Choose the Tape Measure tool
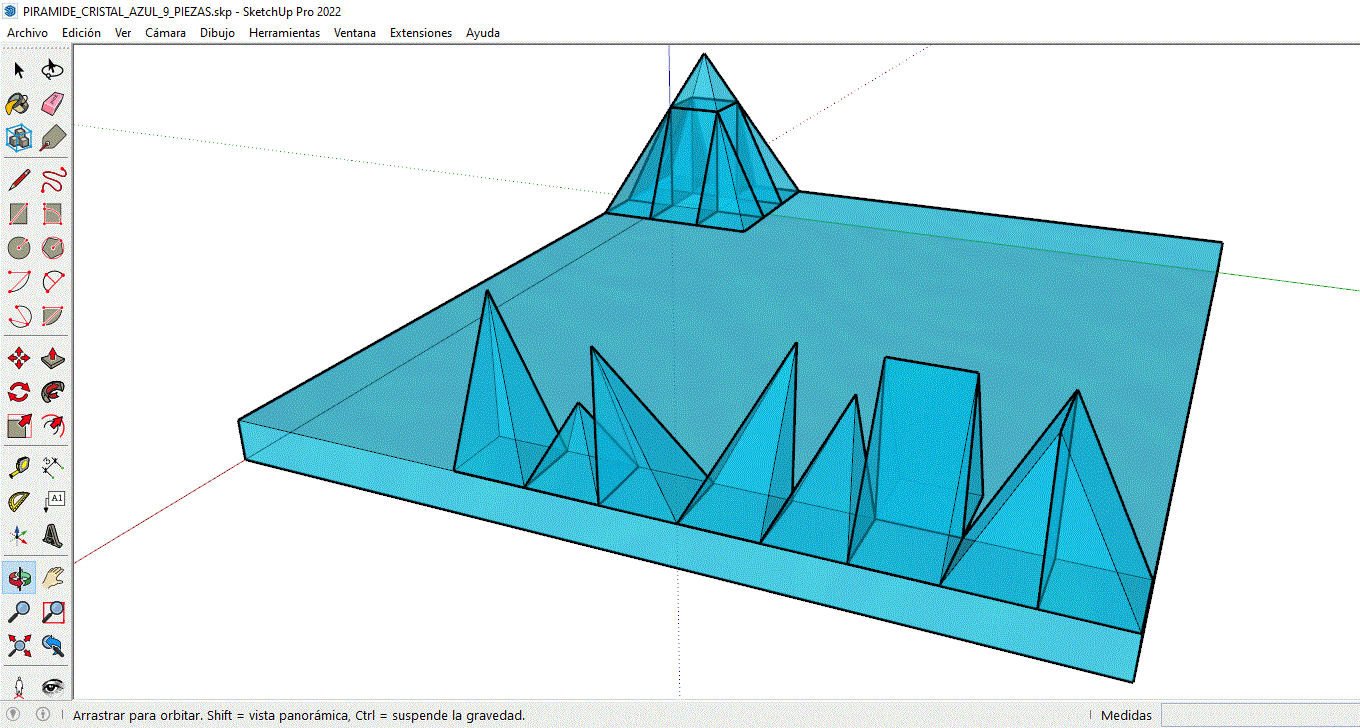Screen dimensions: 1360x728 click(x=19, y=466)
